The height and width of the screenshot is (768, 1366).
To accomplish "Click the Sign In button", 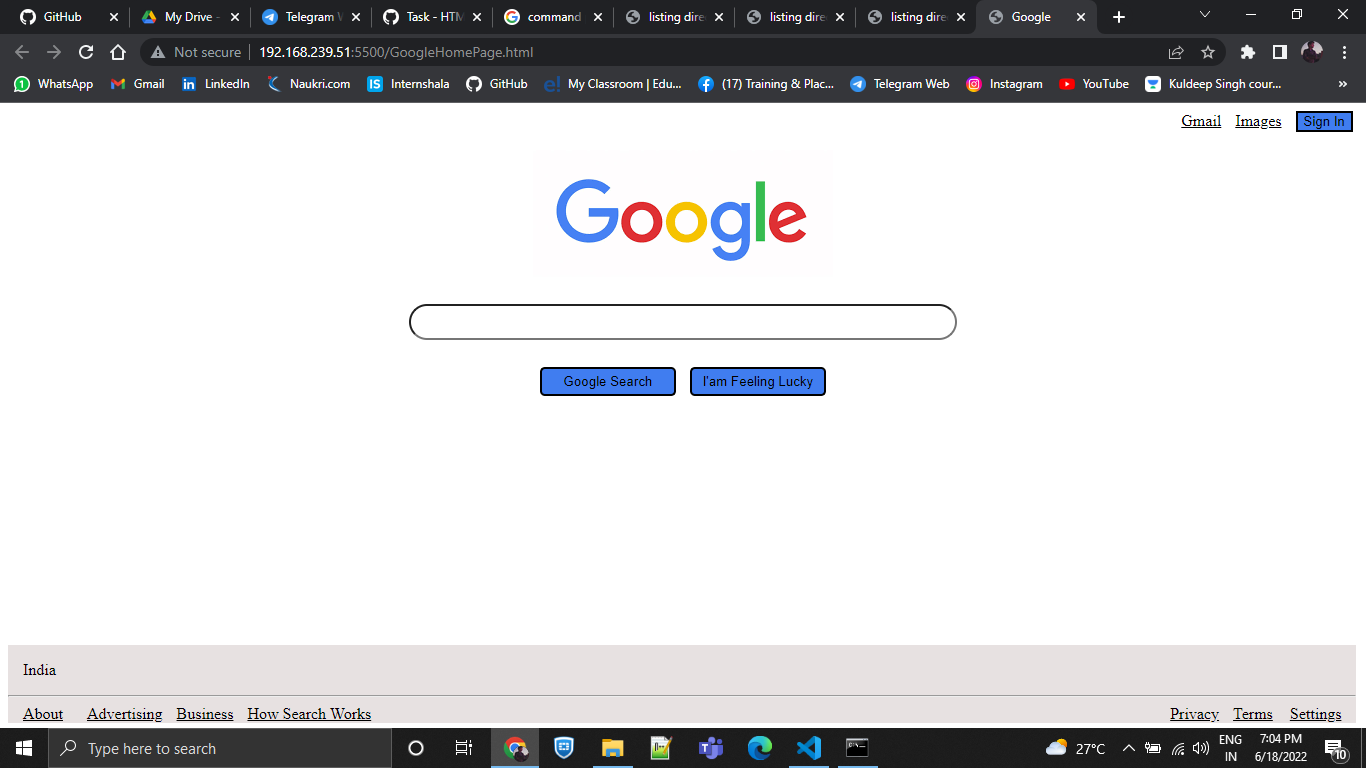I will tap(1323, 121).
